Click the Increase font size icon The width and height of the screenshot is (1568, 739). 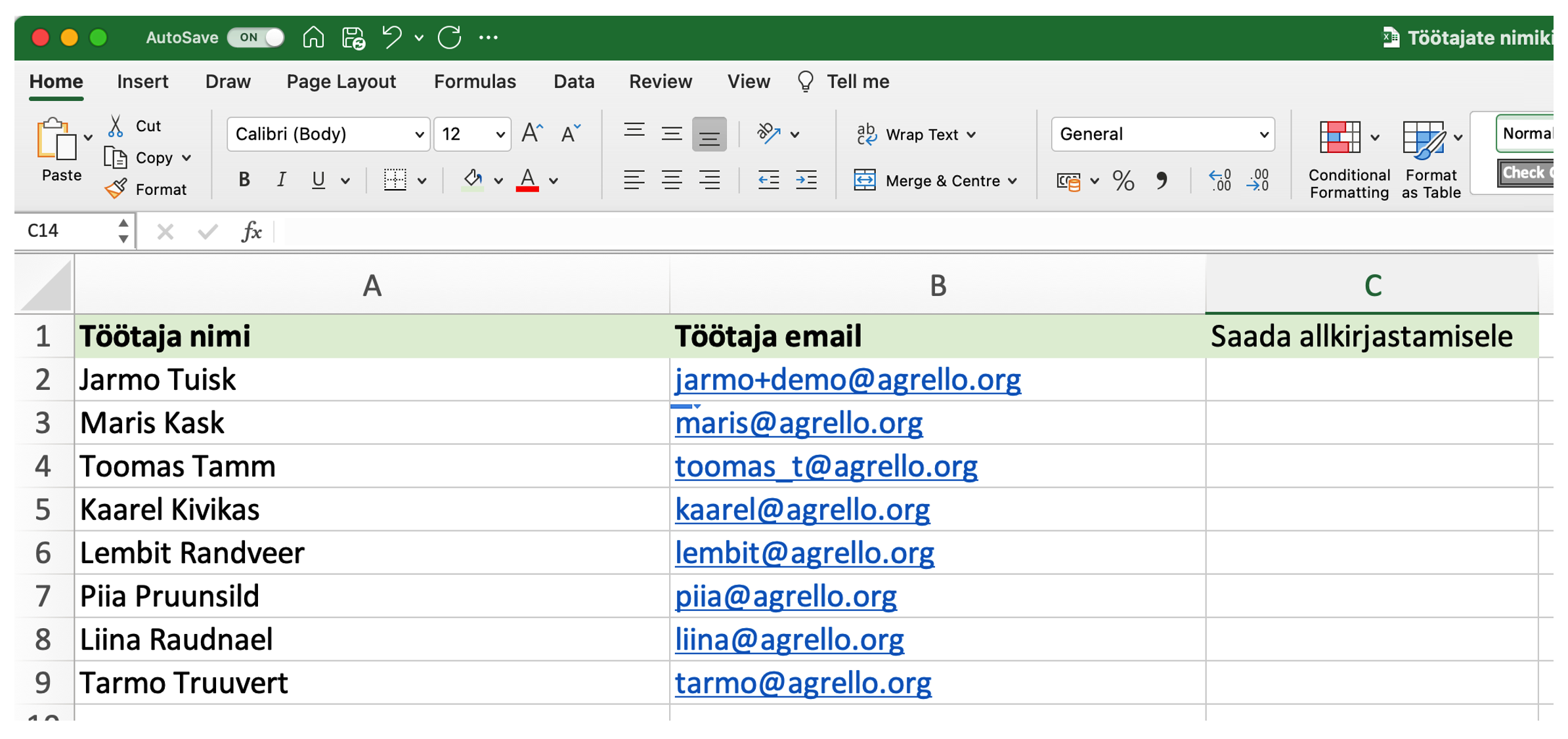pyautogui.click(x=532, y=134)
